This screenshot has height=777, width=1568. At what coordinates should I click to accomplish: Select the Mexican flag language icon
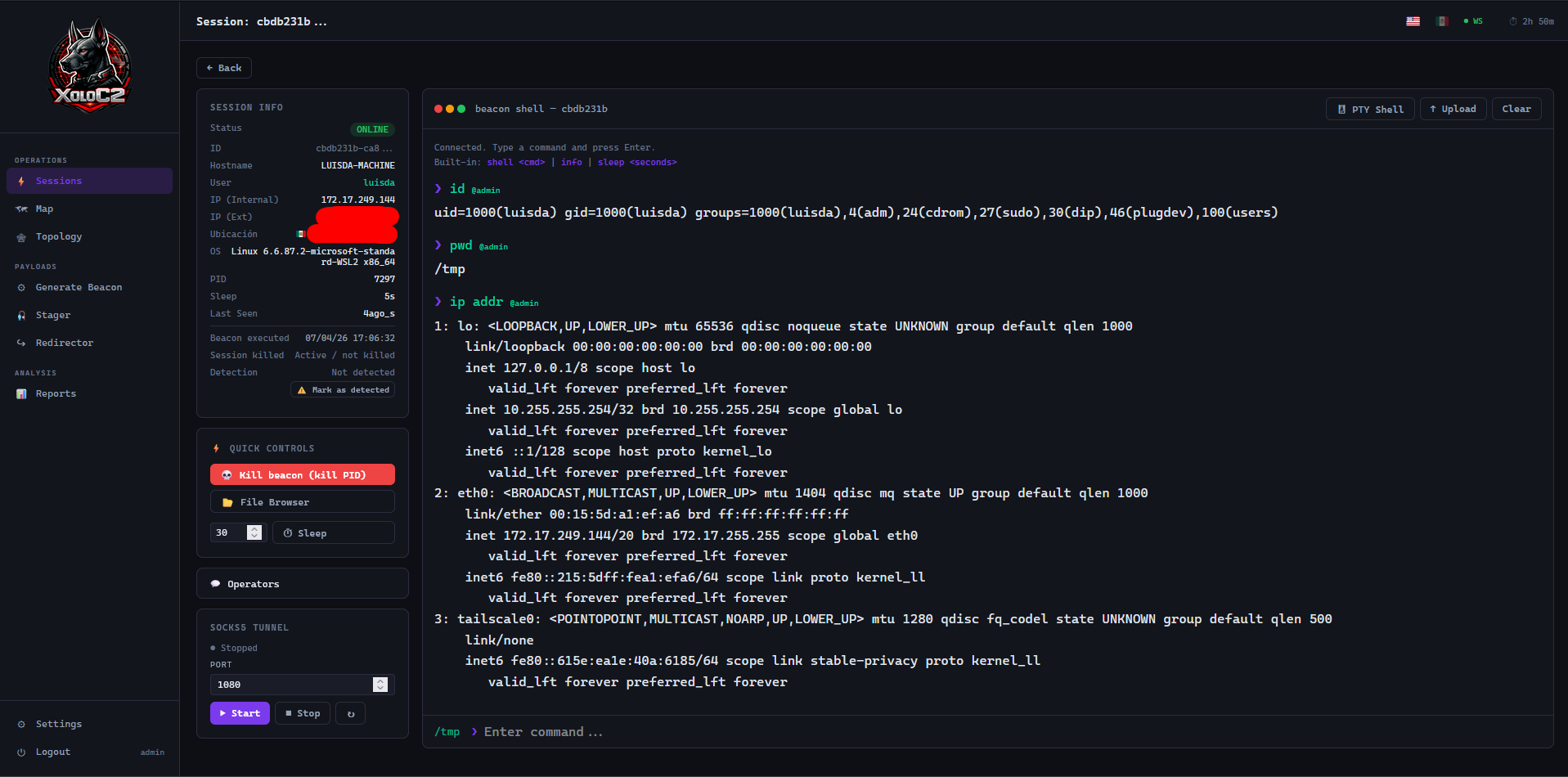[1441, 21]
